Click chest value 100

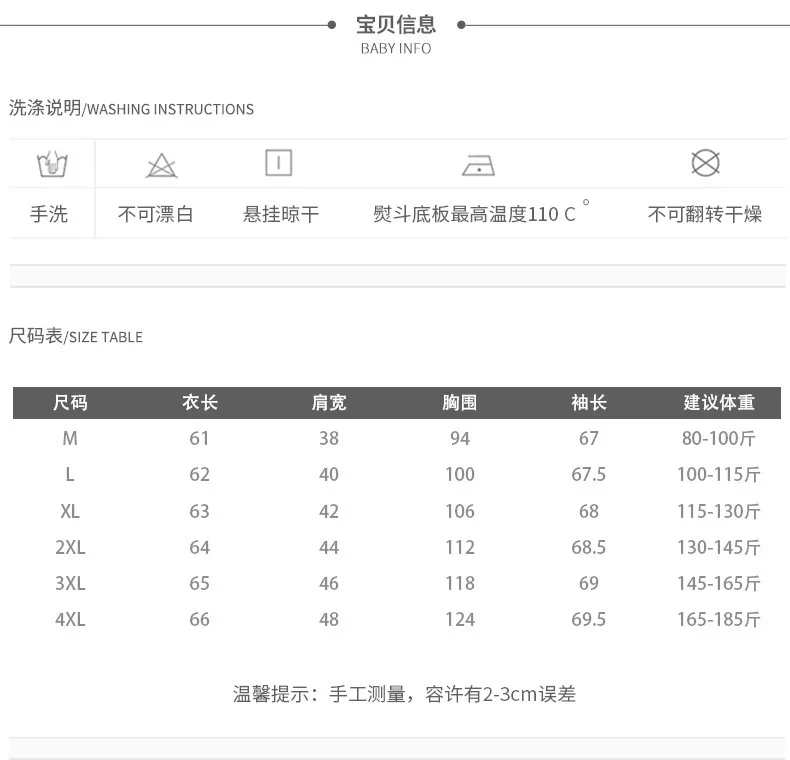pos(460,474)
